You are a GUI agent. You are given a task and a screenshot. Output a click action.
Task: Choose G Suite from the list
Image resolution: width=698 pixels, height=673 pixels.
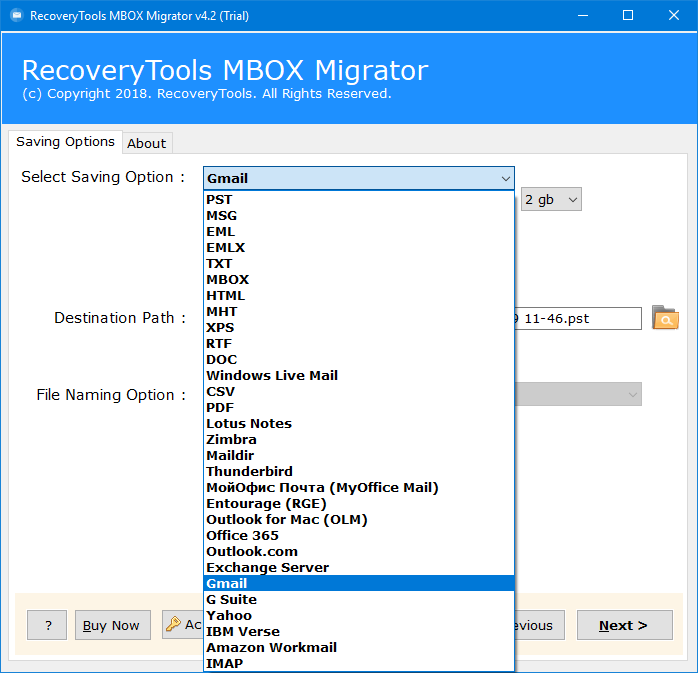pyautogui.click(x=359, y=600)
